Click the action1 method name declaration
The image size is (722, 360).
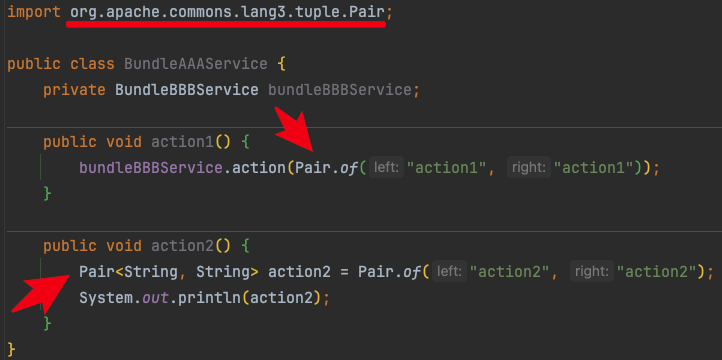tap(182, 142)
